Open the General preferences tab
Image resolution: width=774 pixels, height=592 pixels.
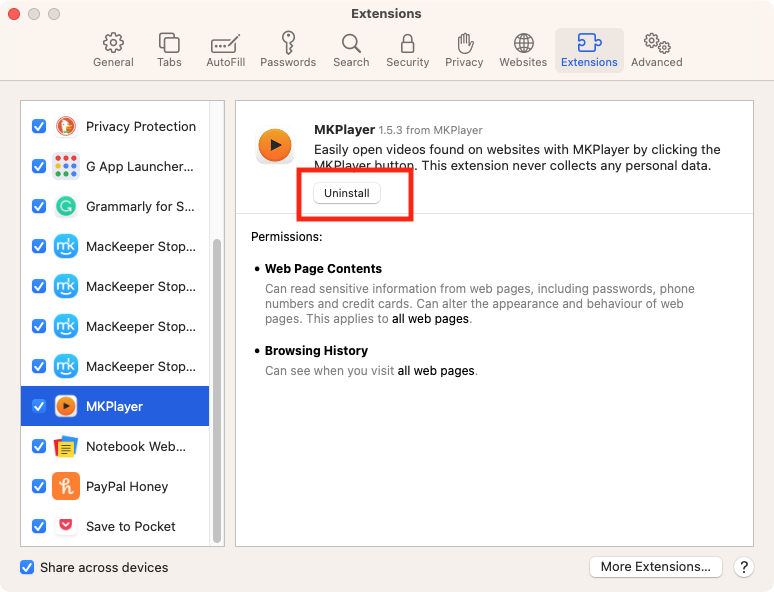(113, 50)
